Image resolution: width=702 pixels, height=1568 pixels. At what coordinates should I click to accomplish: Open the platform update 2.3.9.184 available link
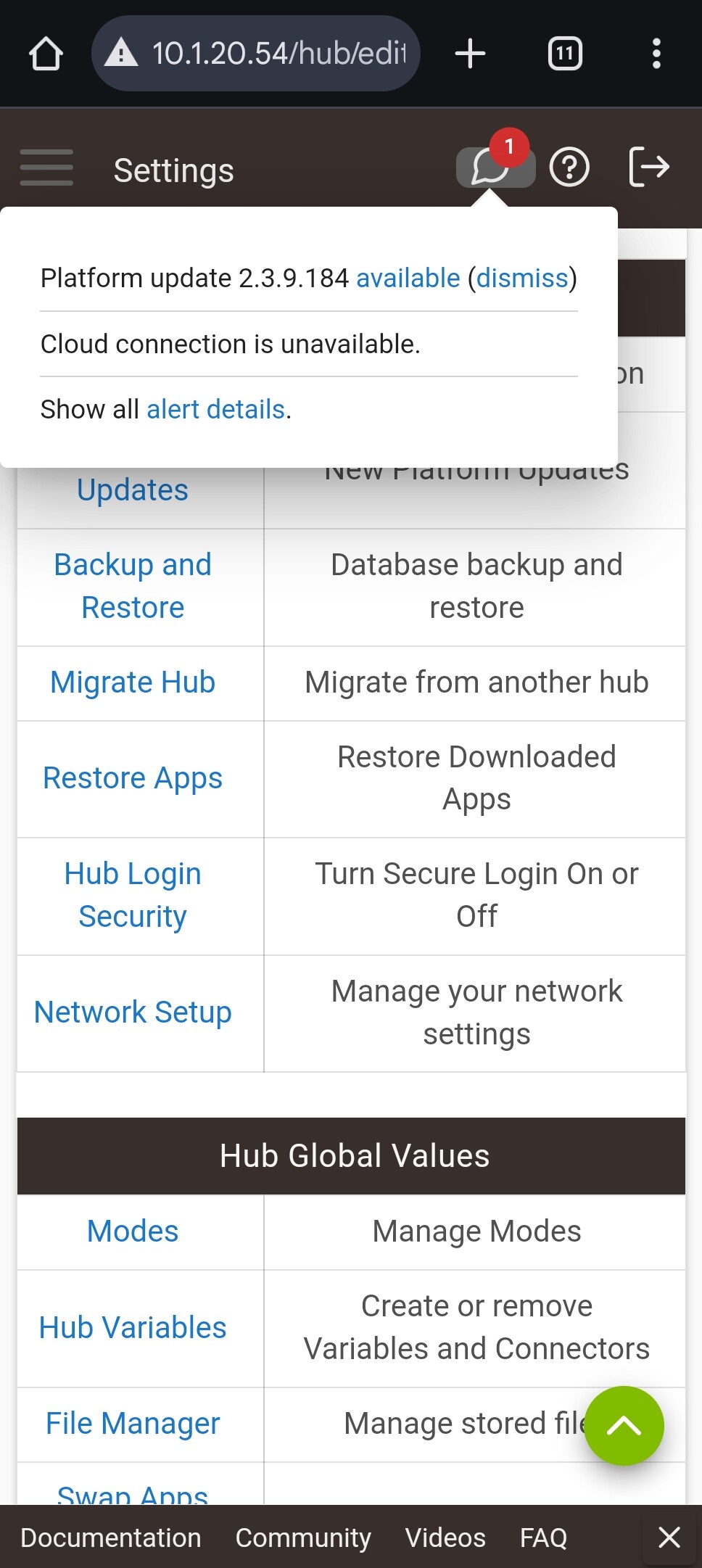pos(408,278)
